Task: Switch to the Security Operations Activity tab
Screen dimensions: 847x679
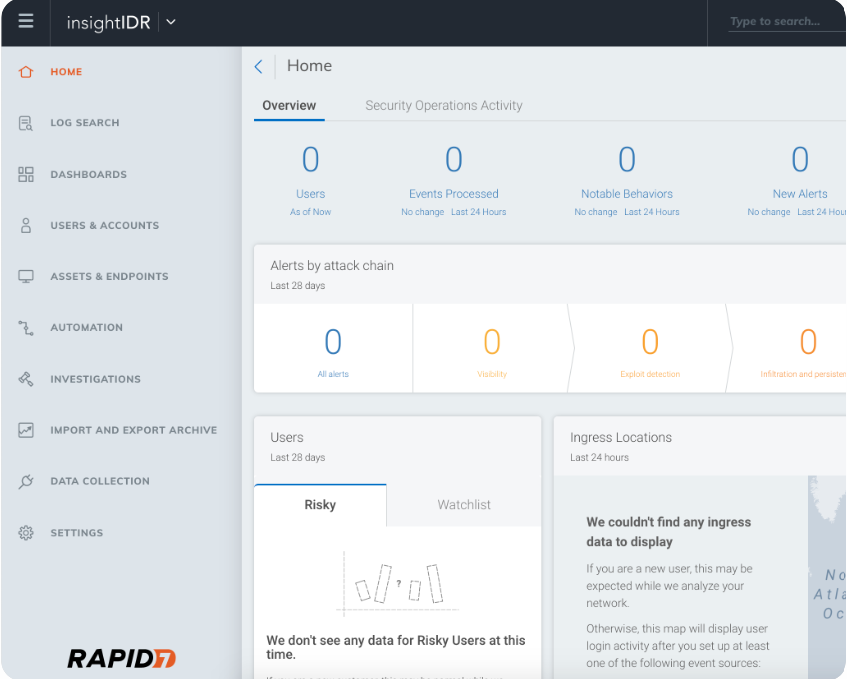Action: pyautogui.click(x=443, y=105)
